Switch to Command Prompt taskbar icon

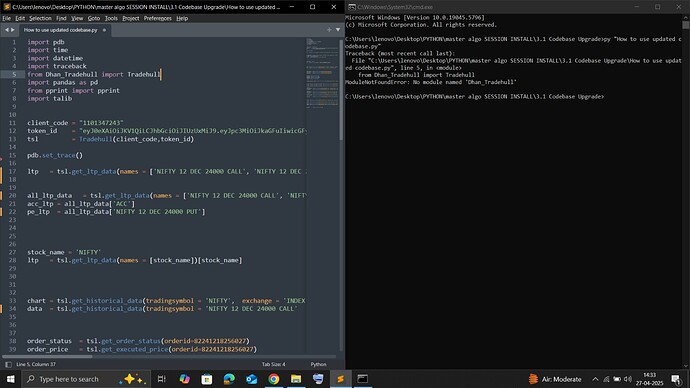(363, 379)
